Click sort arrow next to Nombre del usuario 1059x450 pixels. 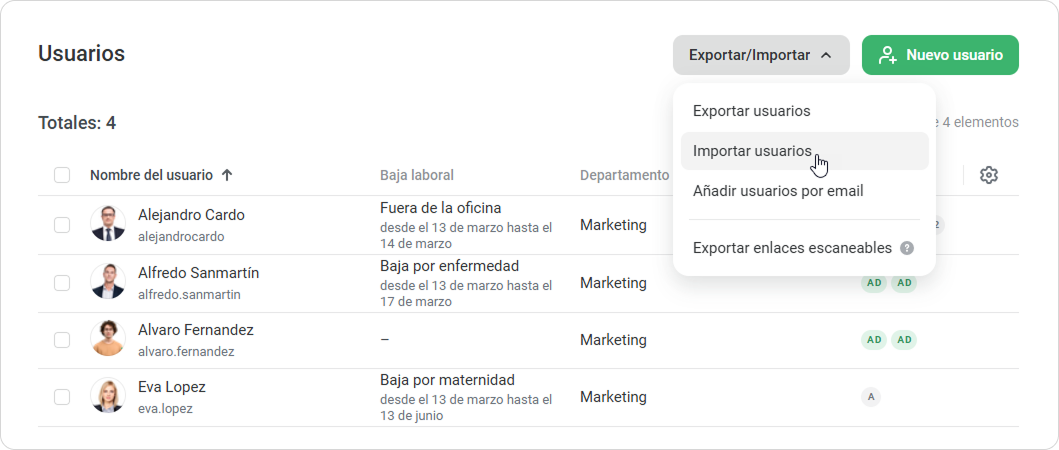click(227, 175)
